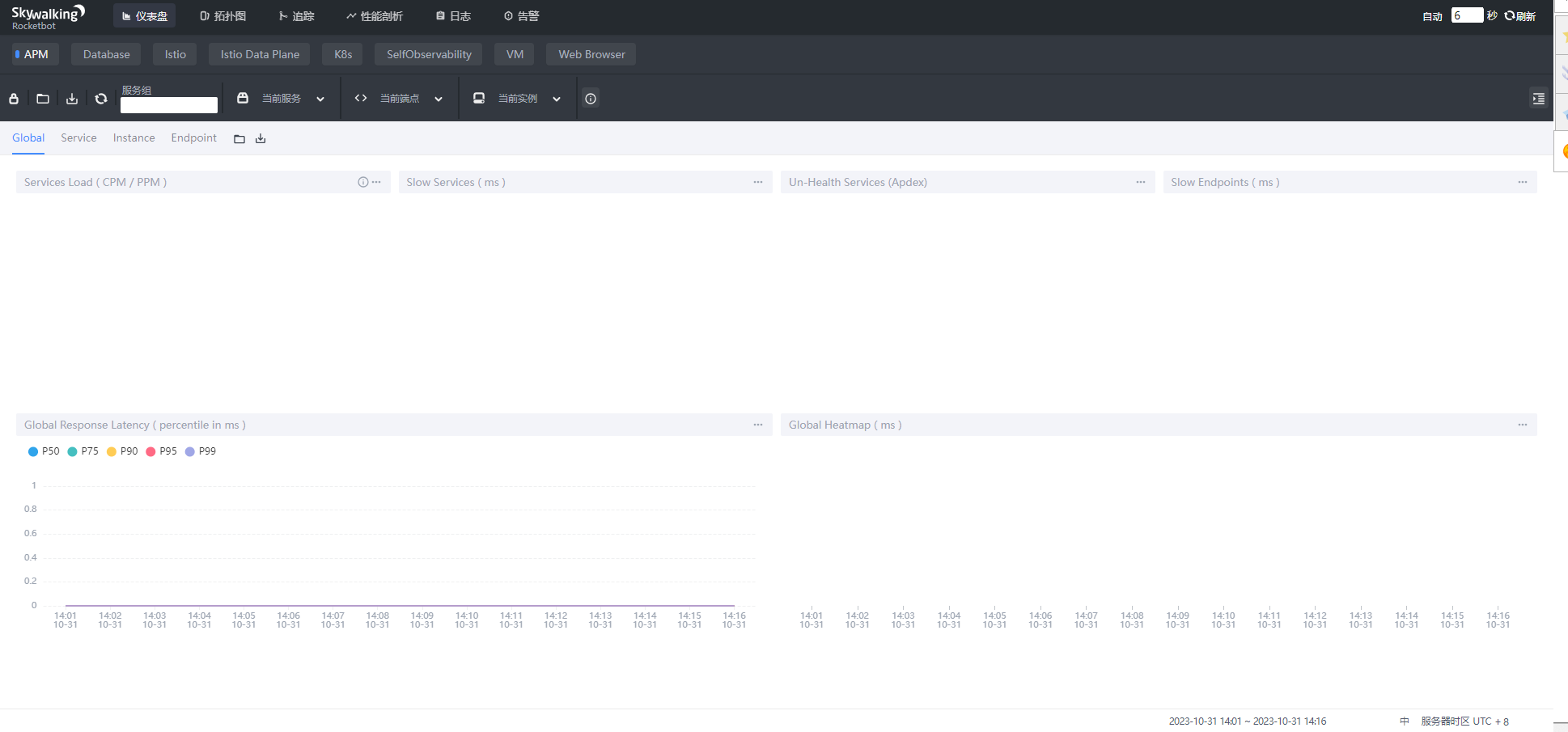
Task: Click the lock icon in the toolbar
Action: pyautogui.click(x=14, y=99)
